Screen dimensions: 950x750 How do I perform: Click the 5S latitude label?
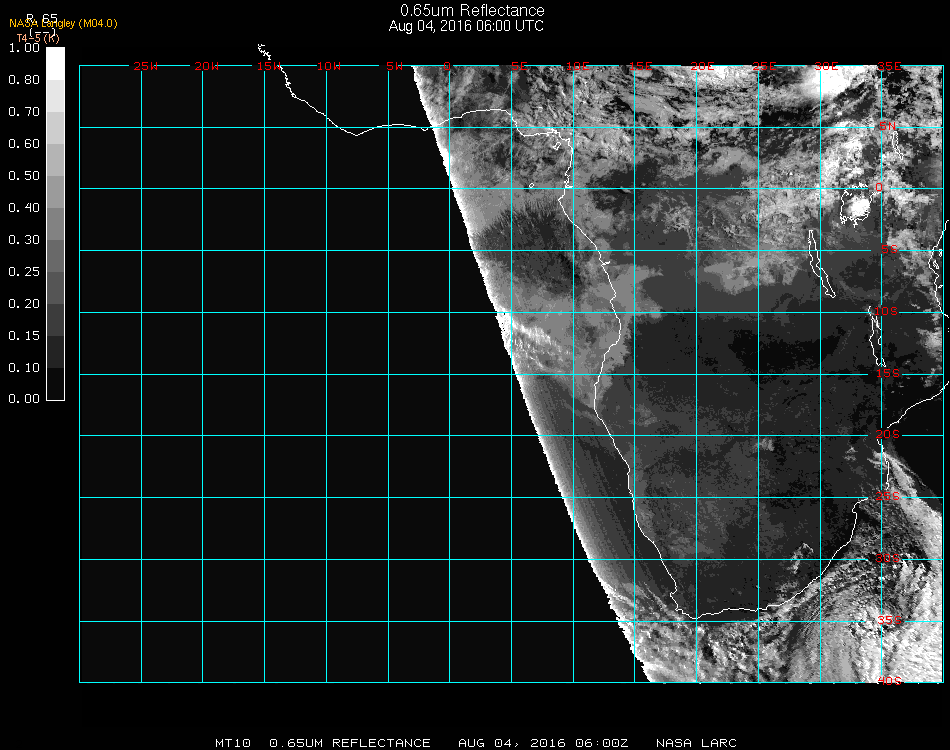point(889,250)
